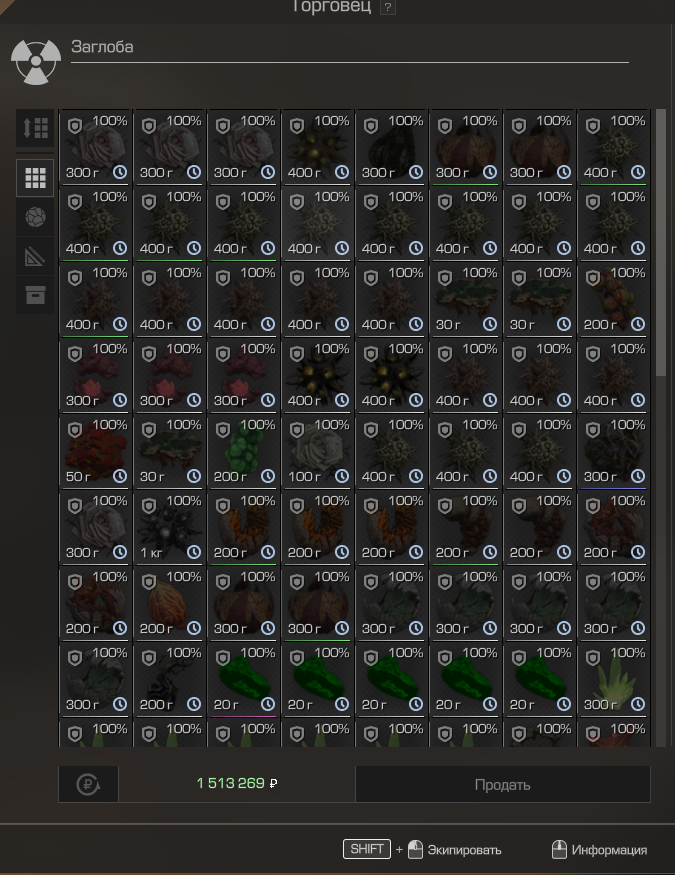
Task: Filter inventory by artifacts sphere icon
Action: (35, 217)
